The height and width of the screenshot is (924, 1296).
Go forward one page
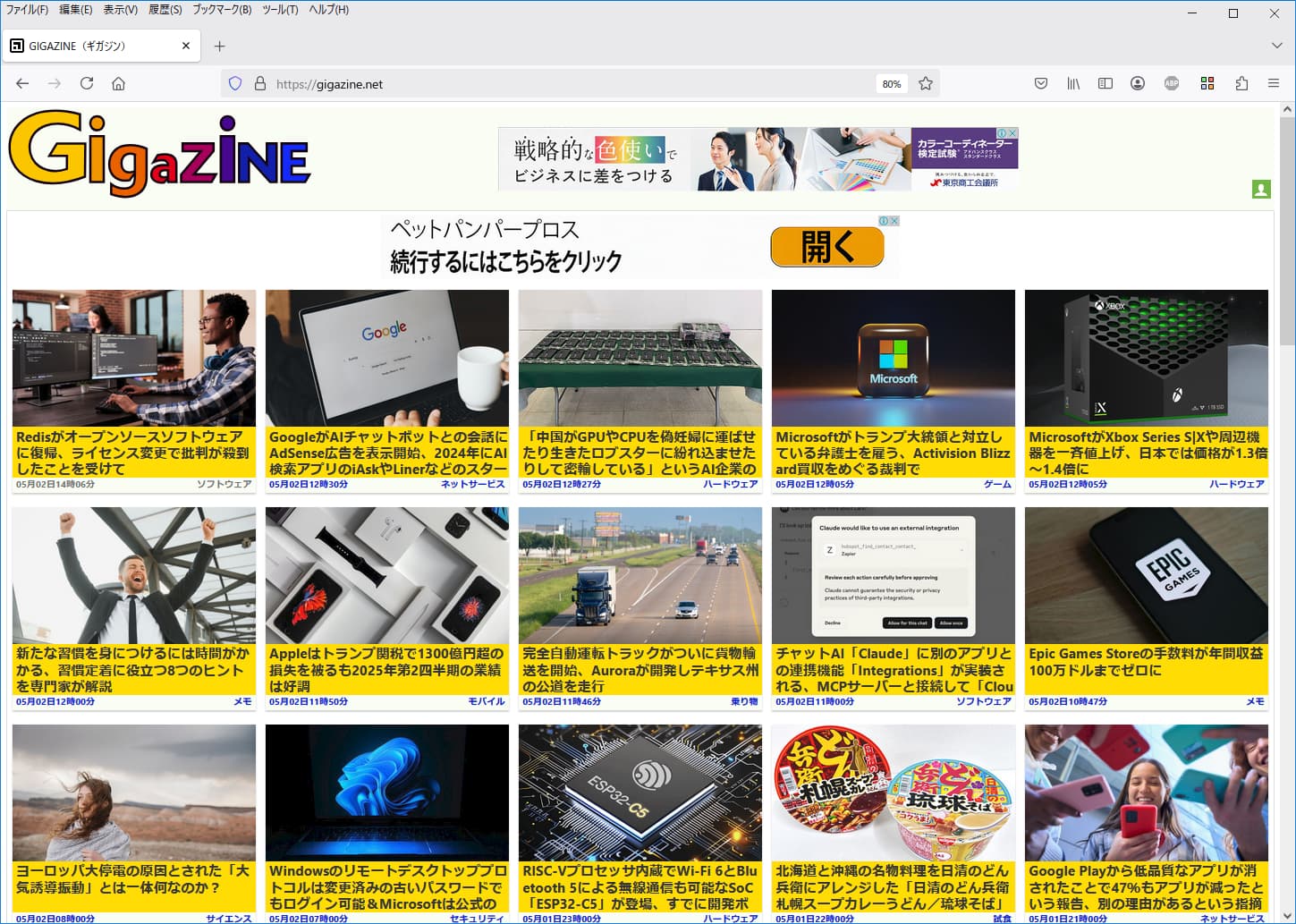click(x=55, y=83)
